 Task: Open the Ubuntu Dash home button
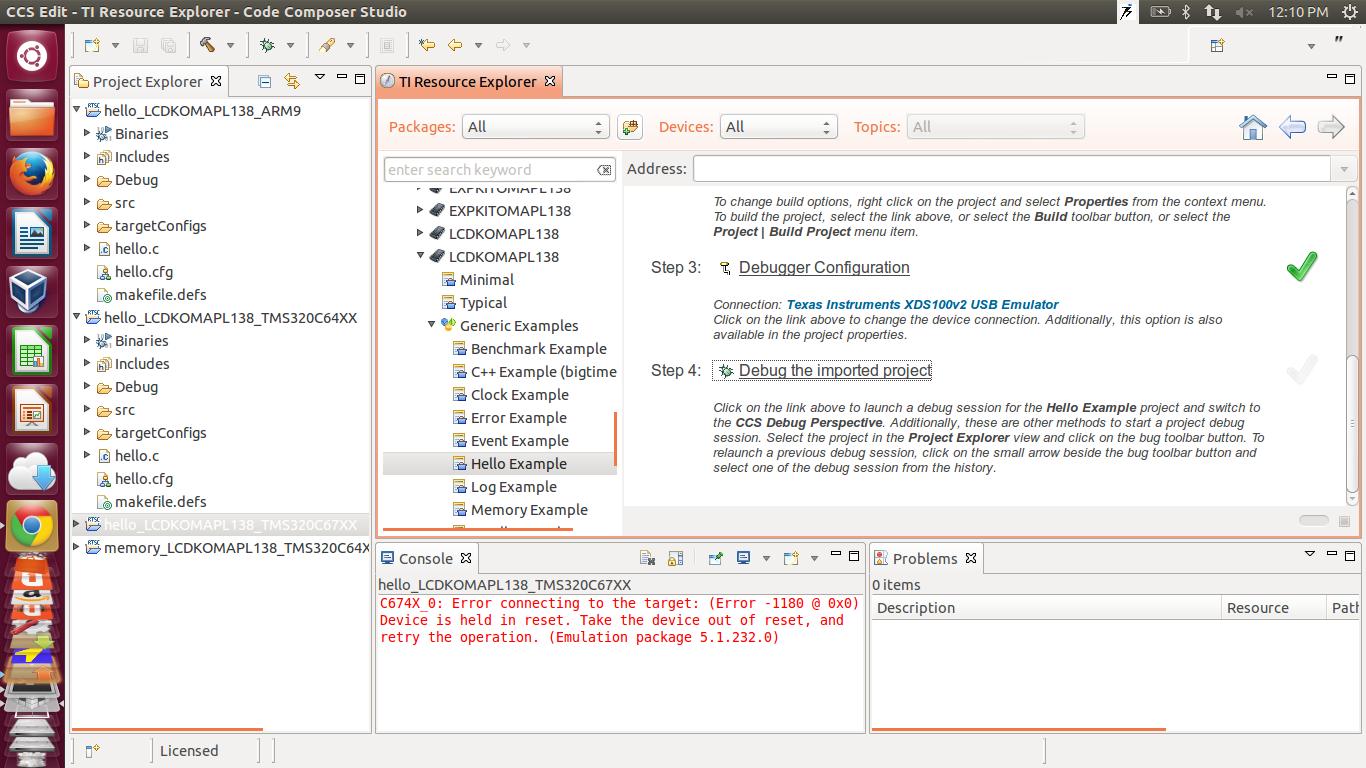pyautogui.click(x=32, y=55)
